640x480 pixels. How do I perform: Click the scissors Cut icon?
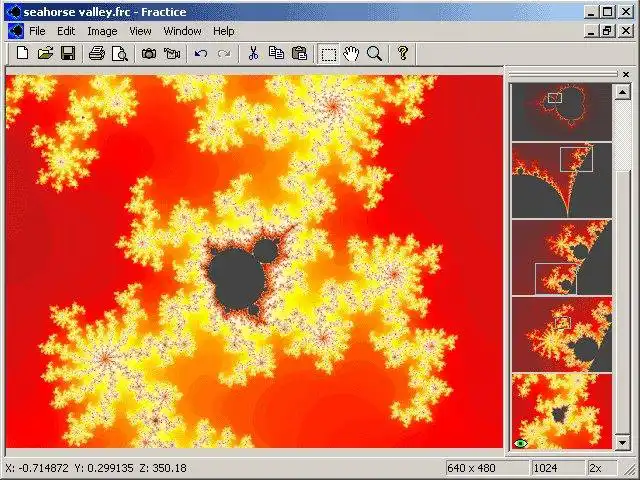(253, 53)
